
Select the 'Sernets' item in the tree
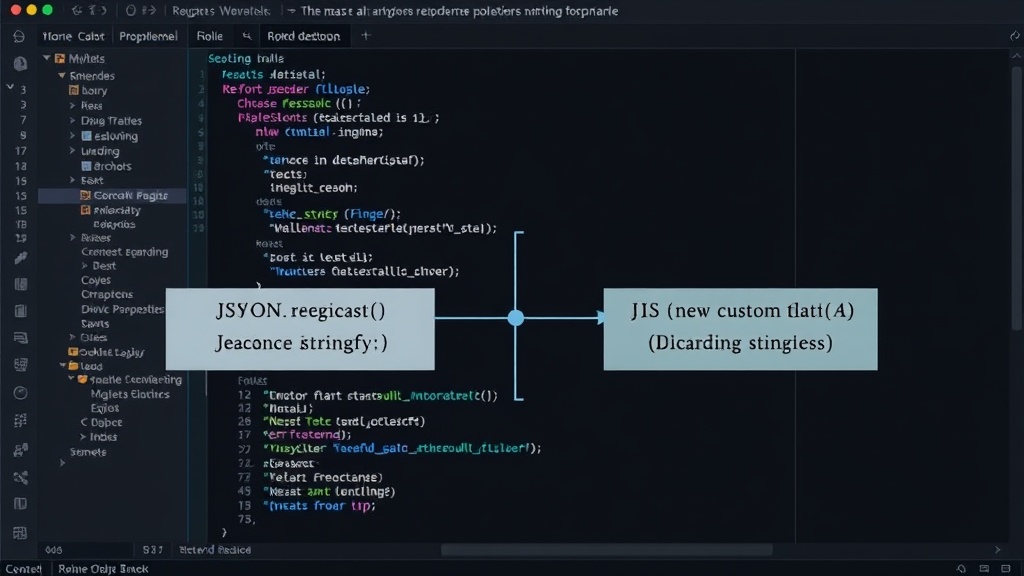point(88,451)
